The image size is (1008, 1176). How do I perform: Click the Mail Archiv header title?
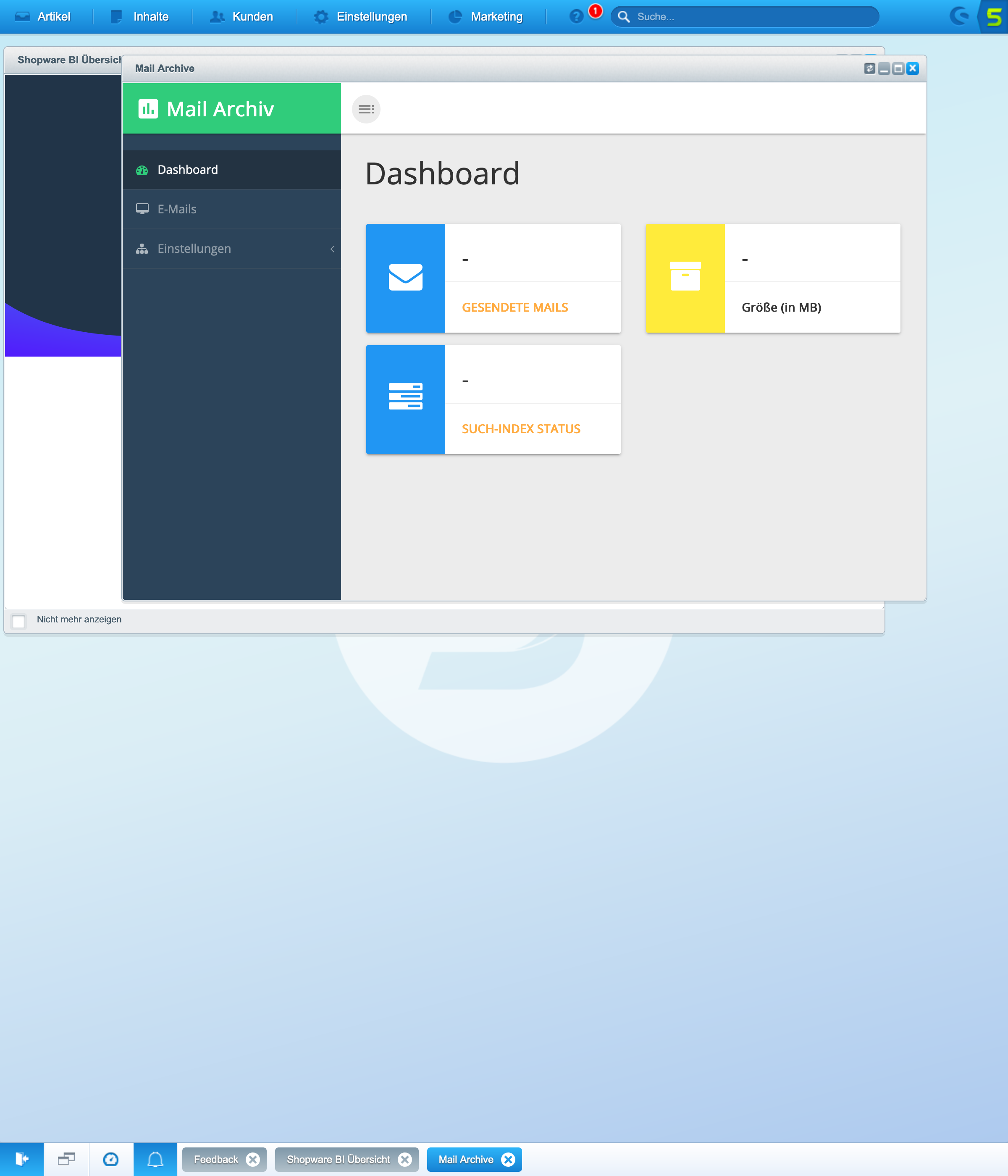[220, 108]
